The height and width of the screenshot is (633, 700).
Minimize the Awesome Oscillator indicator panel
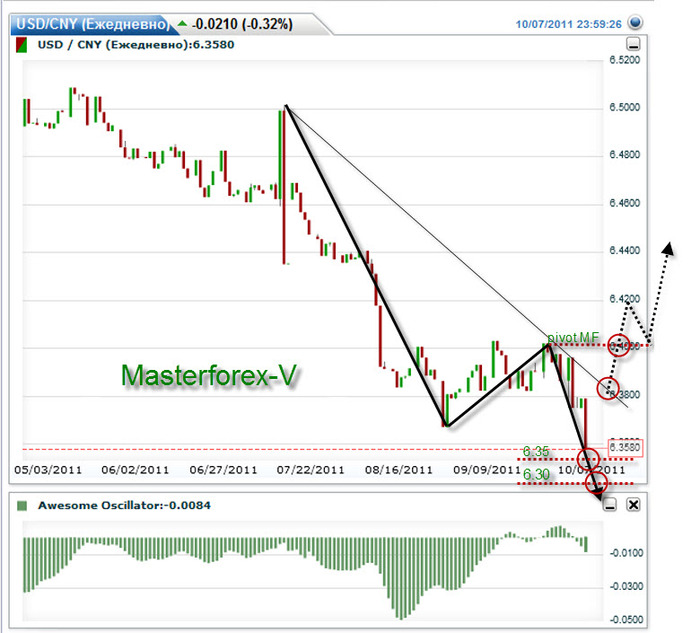pyautogui.click(x=610, y=506)
